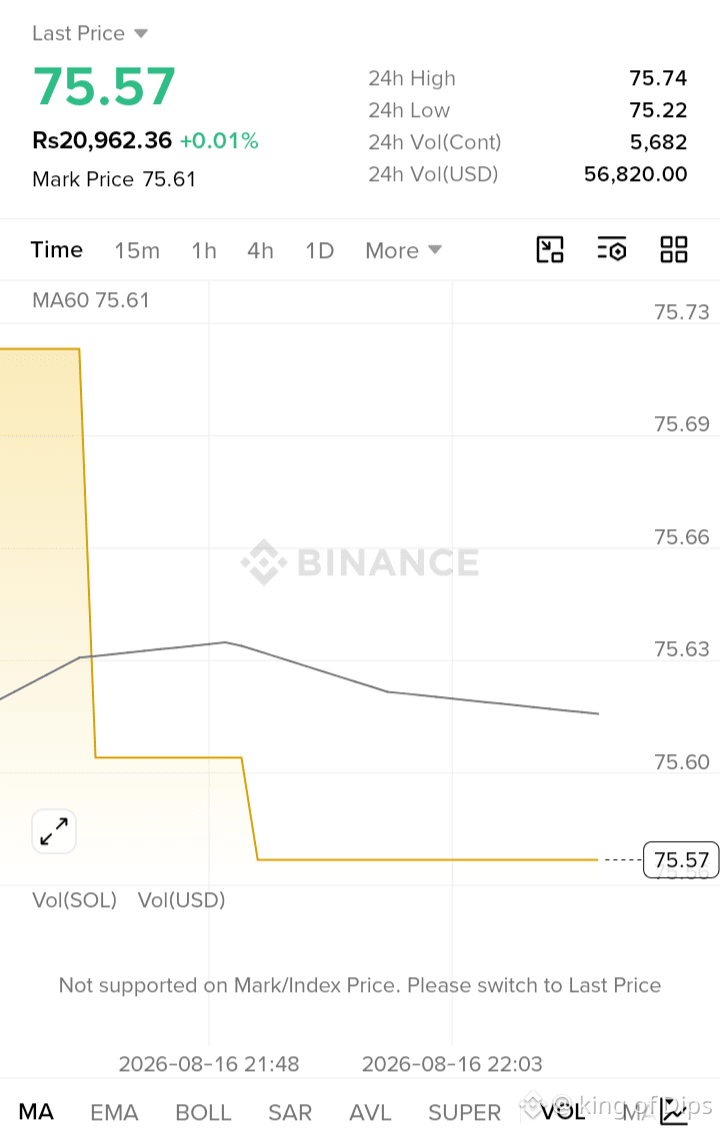
Task: Toggle the EMA indicator
Action: click(114, 1112)
